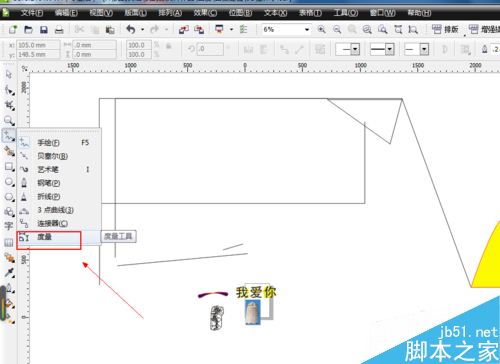Click the rotation angle input field
The image size is (500, 364).
pos(210,49)
